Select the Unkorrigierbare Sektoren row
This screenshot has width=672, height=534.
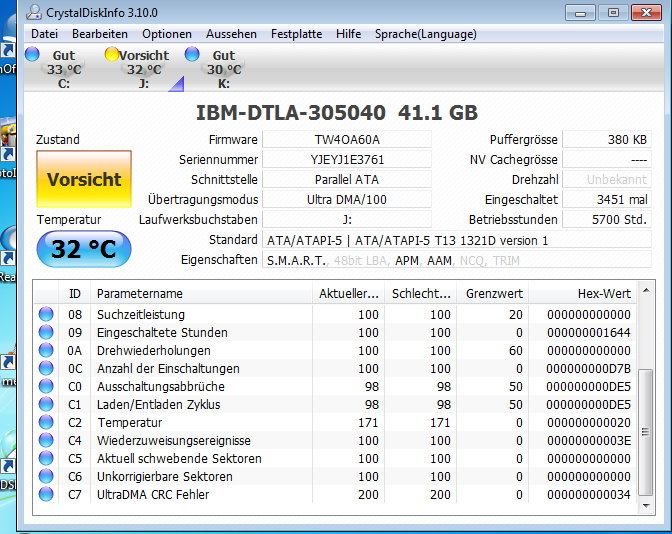335,477
